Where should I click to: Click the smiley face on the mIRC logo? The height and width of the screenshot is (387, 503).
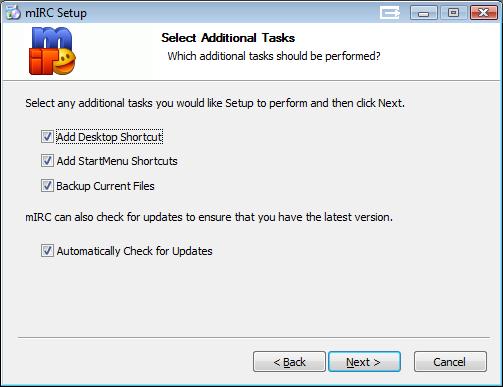tap(65, 62)
